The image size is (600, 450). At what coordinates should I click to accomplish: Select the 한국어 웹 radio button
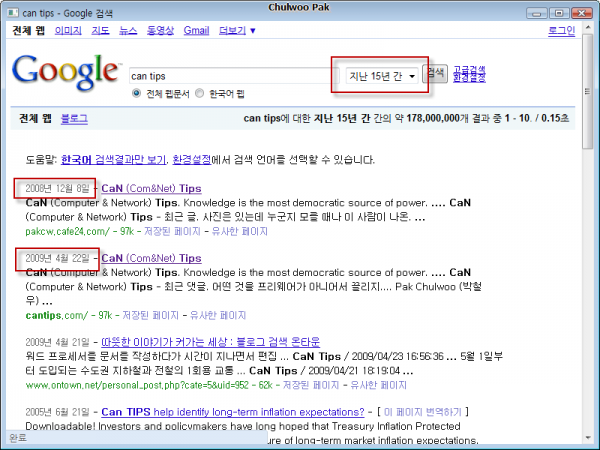[x=199, y=93]
